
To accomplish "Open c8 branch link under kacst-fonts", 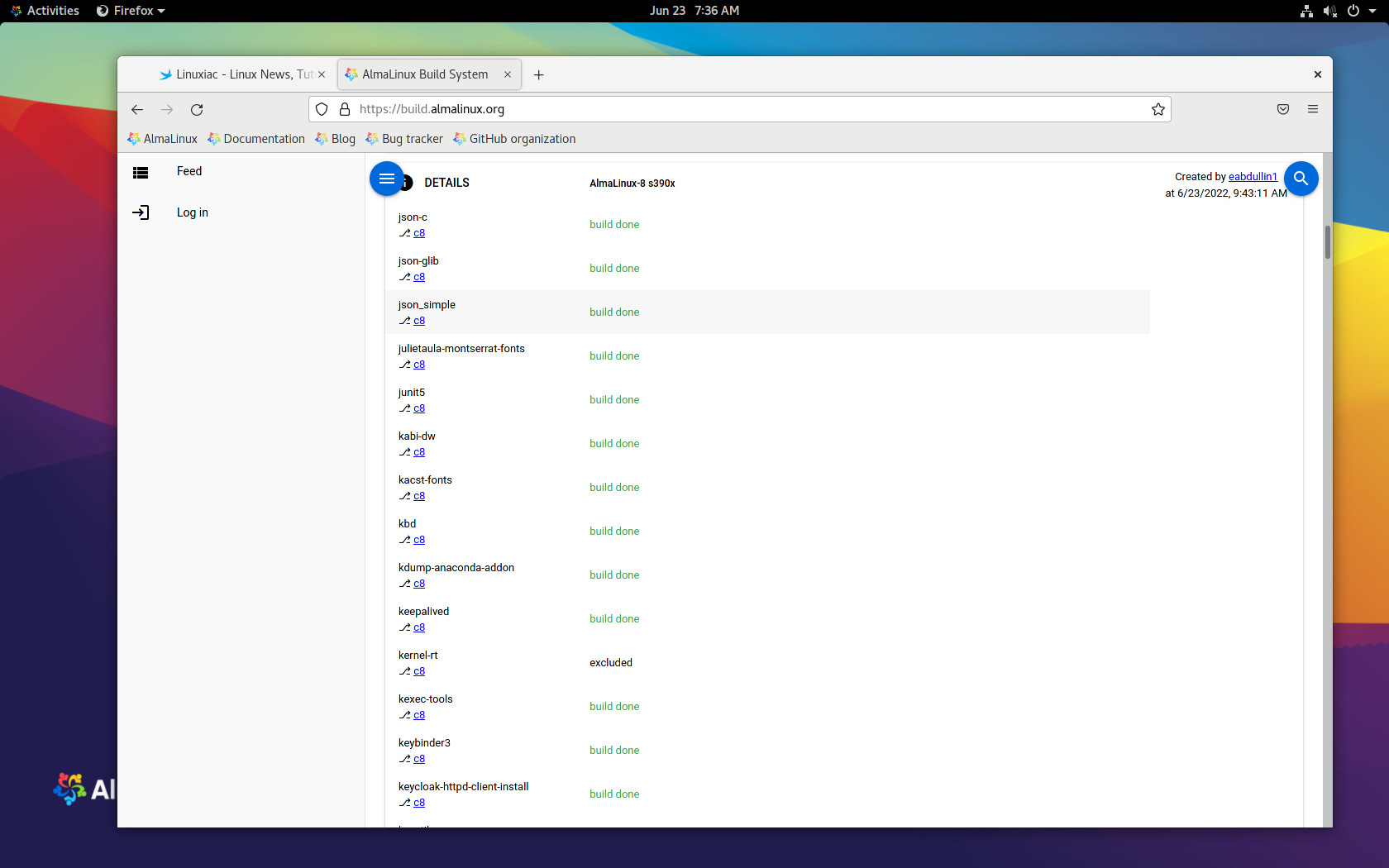I will click(419, 496).
